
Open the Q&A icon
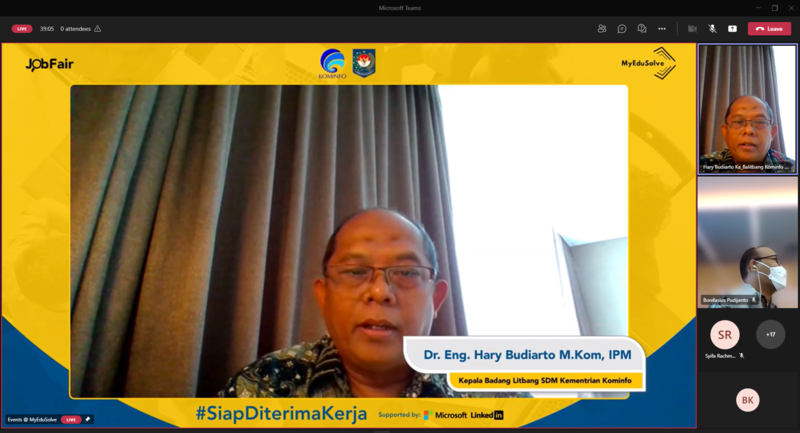click(x=642, y=29)
